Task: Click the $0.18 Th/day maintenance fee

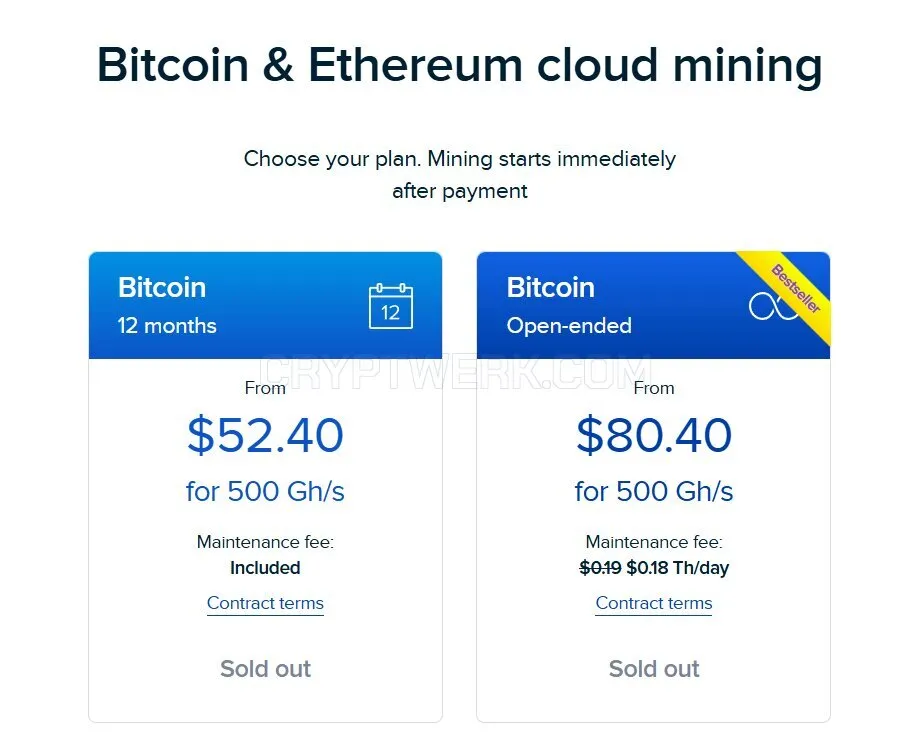Action: click(678, 568)
